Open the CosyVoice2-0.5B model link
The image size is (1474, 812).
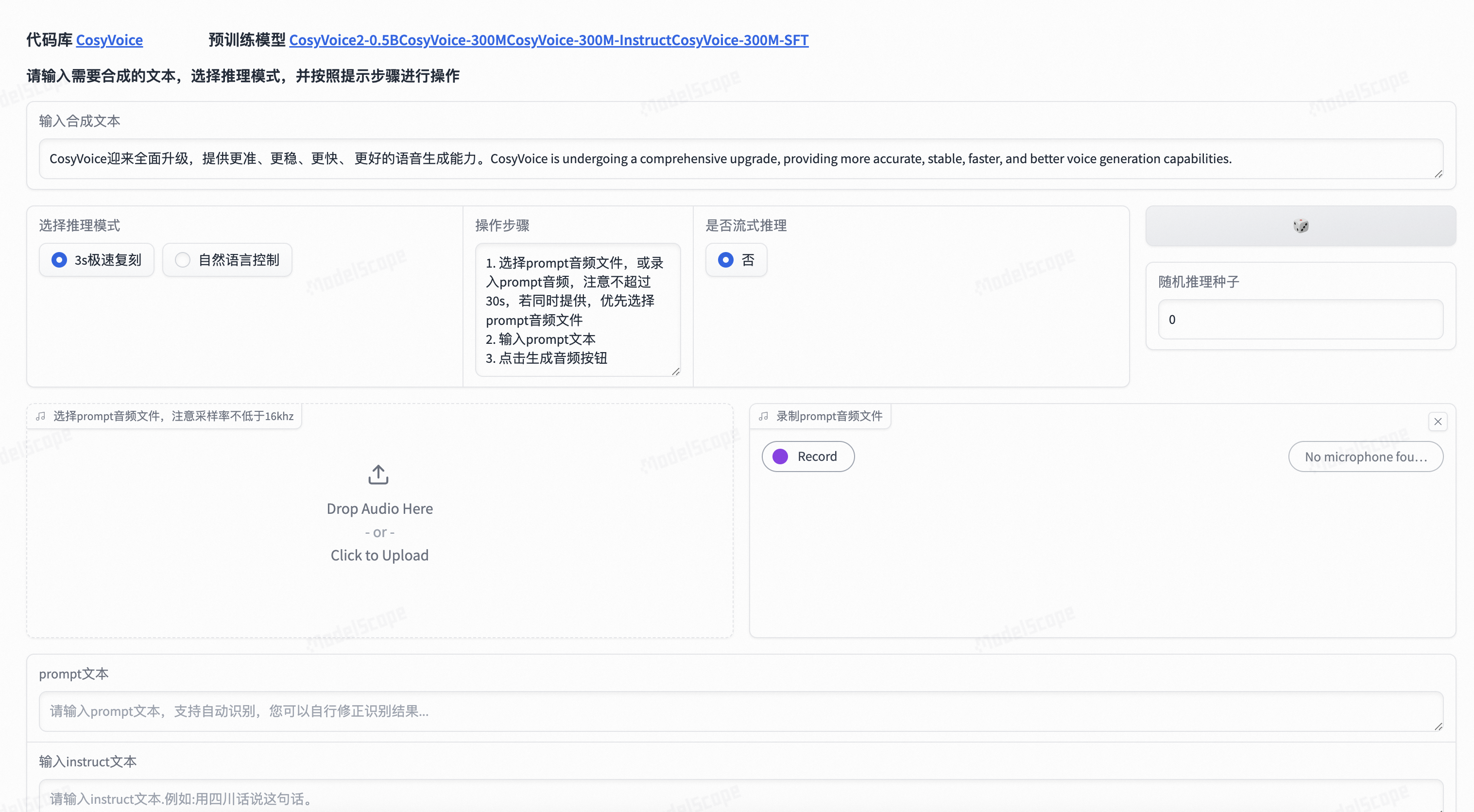[x=344, y=40]
